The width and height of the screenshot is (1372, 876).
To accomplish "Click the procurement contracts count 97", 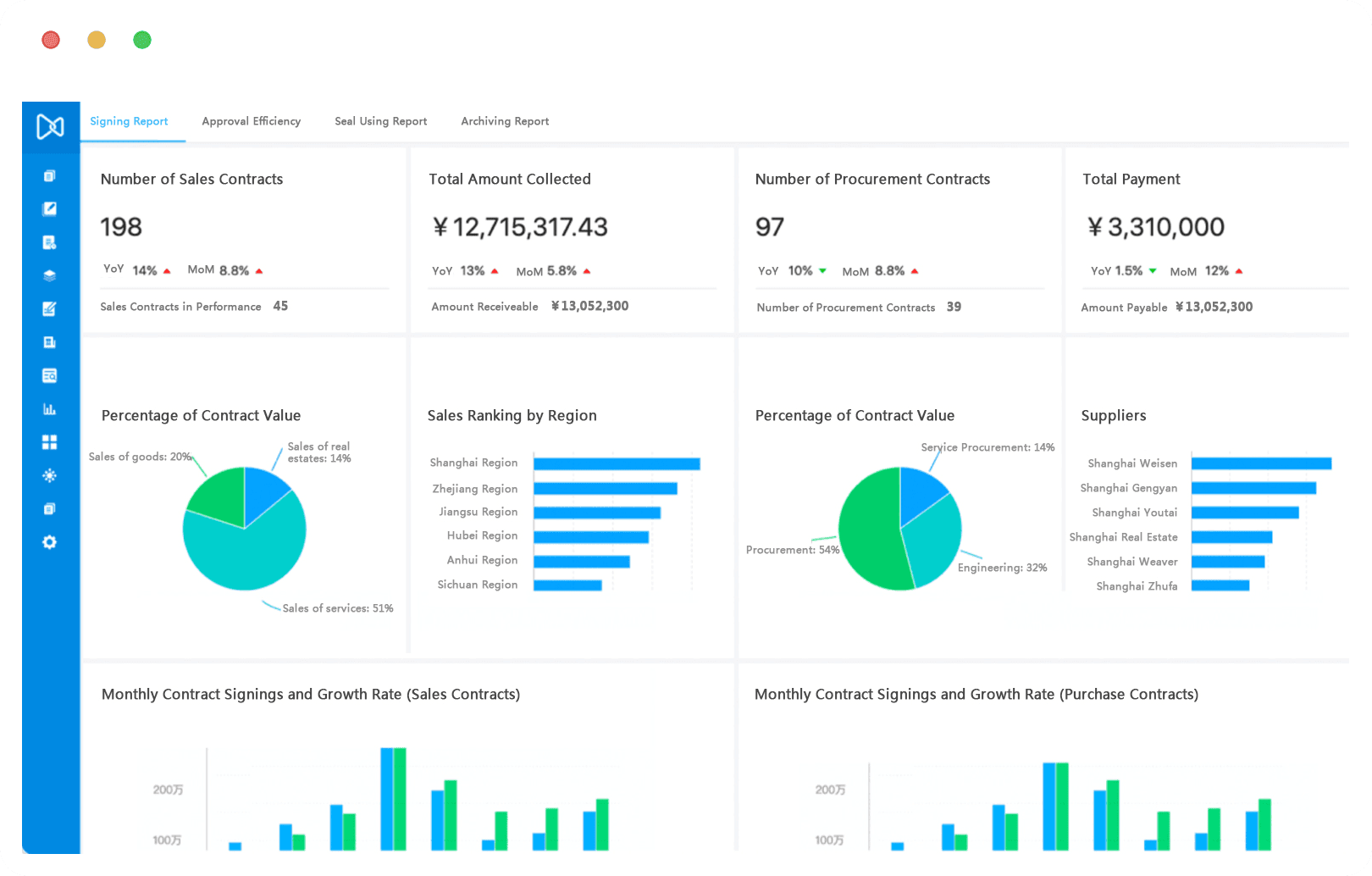I will (x=770, y=227).
